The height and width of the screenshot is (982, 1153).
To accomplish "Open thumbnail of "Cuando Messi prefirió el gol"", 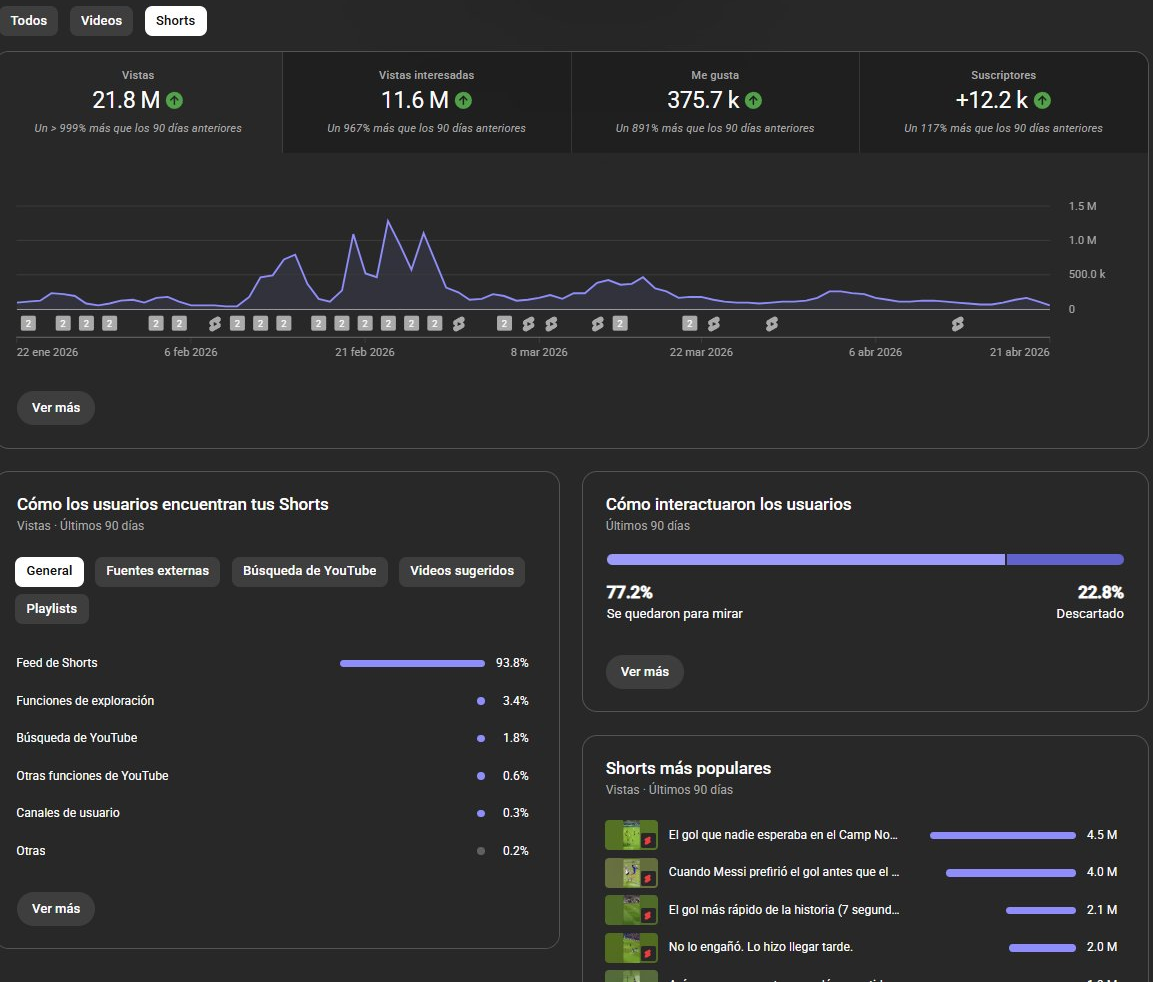I will tap(631, 873).
